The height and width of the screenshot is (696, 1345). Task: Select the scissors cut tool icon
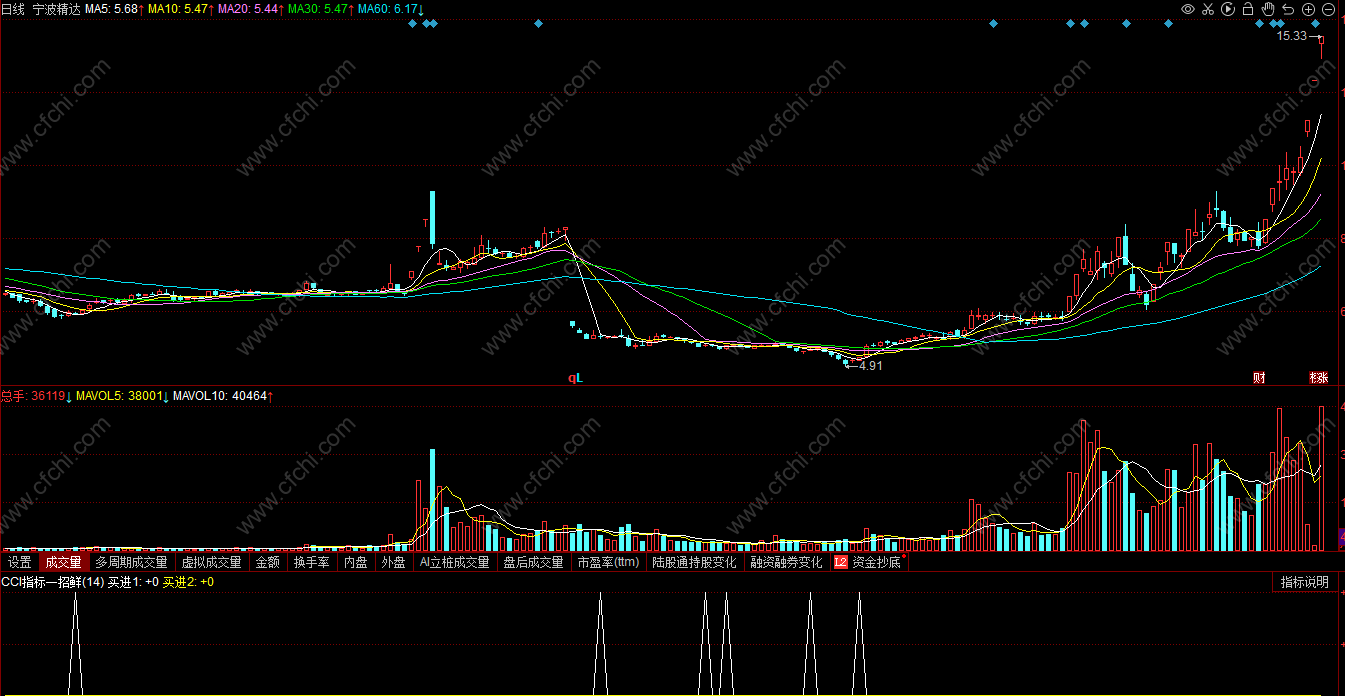click(1208, 9)
